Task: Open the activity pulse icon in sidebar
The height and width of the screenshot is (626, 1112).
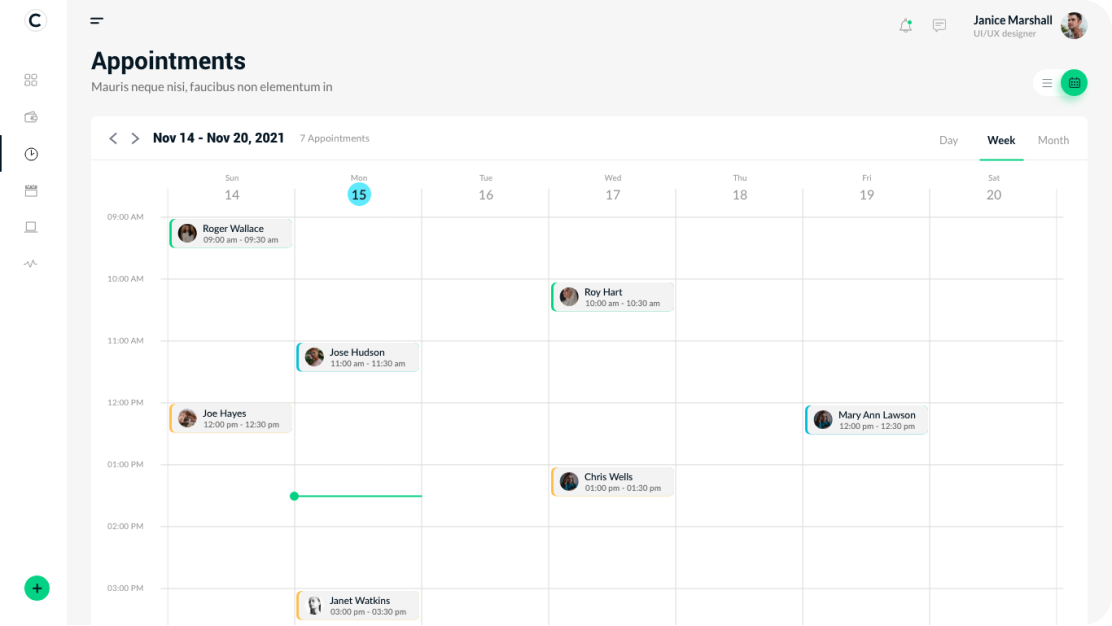Action: [x=31, y=264]
